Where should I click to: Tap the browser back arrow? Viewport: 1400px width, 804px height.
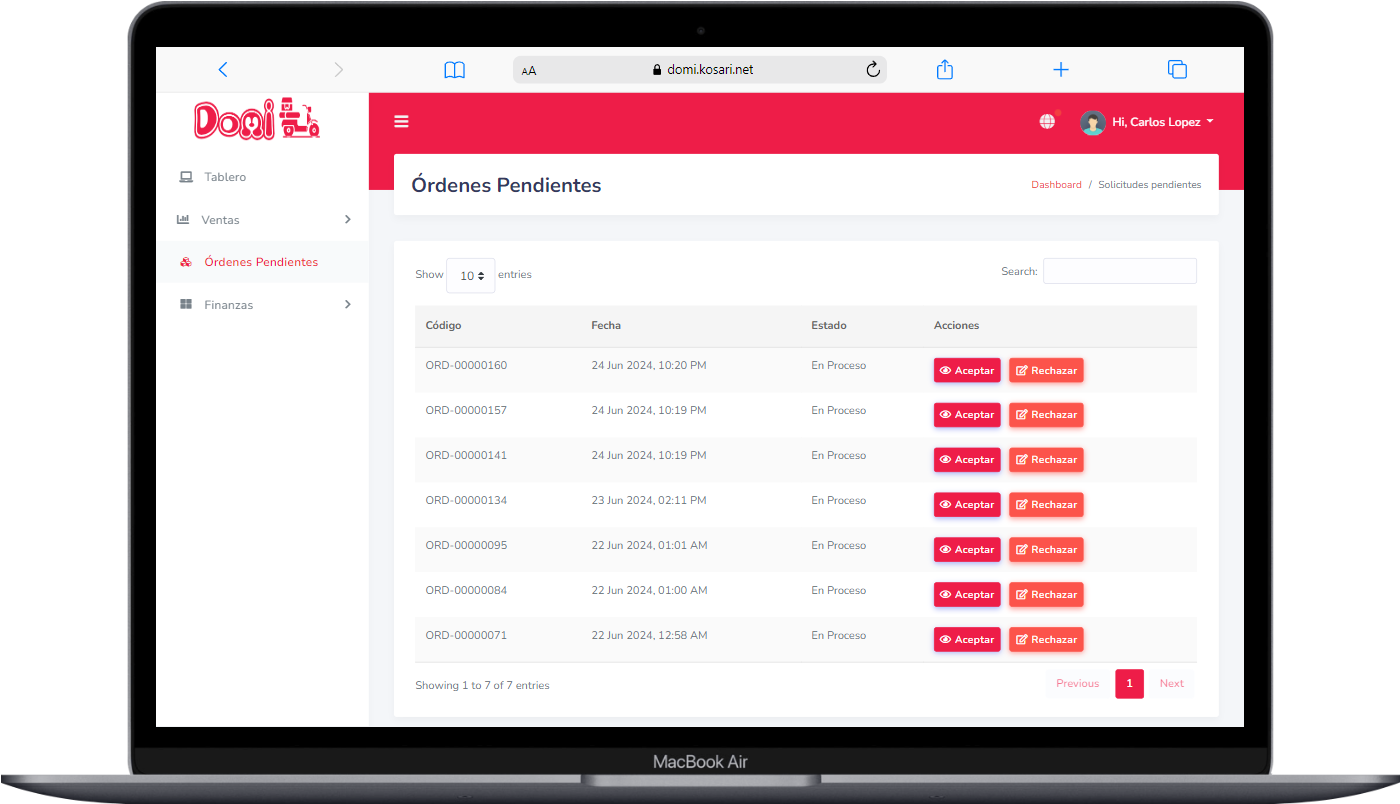pyautogui.click(x=223, y=70)
